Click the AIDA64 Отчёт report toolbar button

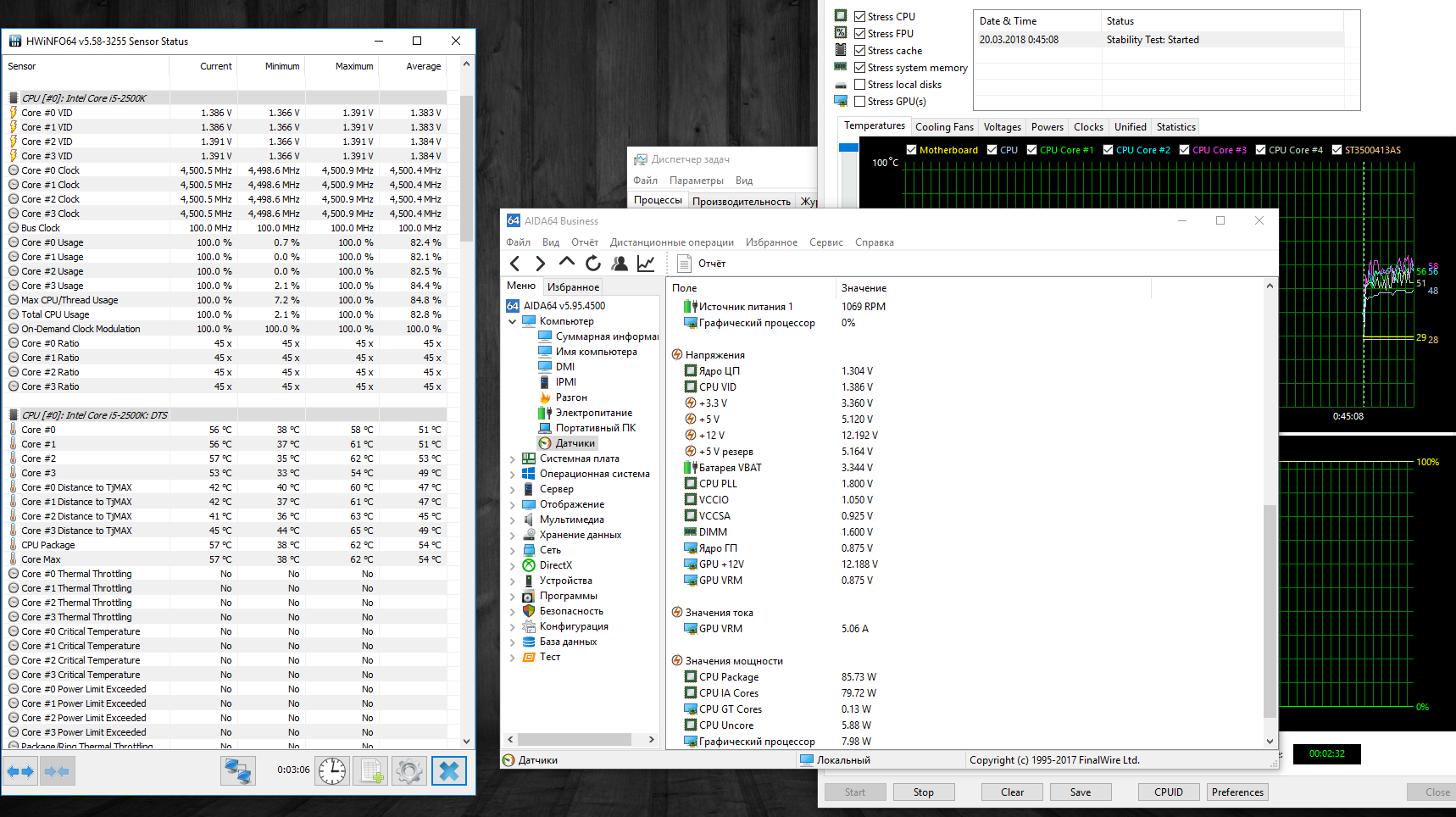click(x=702, y=264)
